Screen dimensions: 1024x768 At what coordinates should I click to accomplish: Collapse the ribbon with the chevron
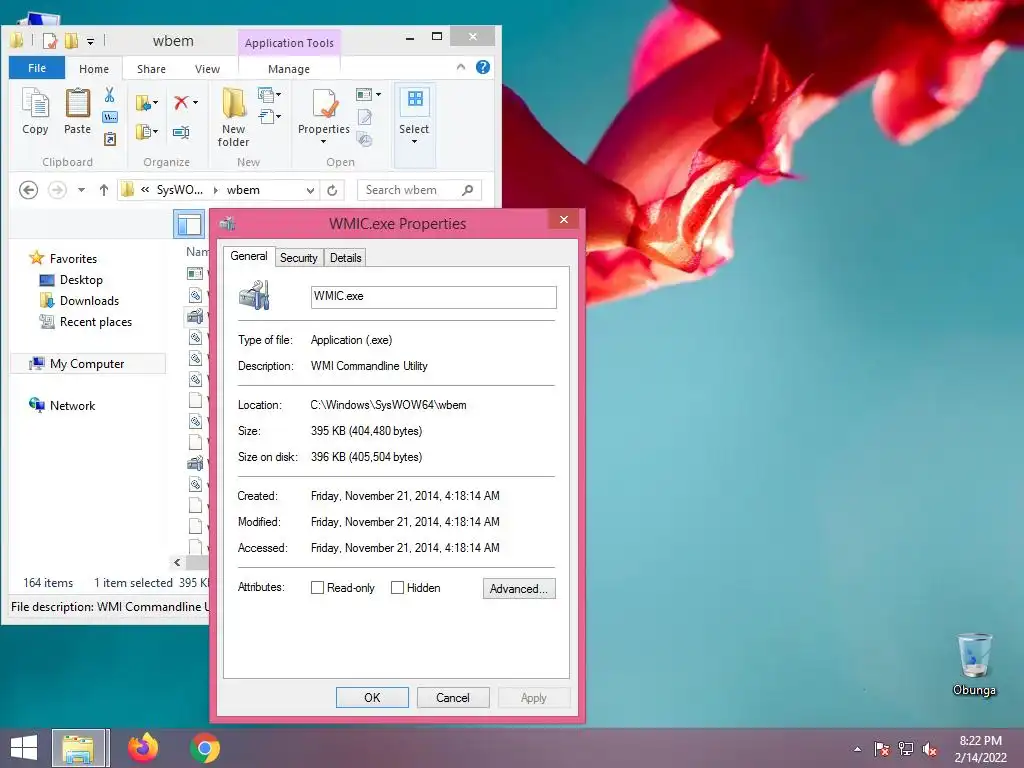click(x=460, y=67)
